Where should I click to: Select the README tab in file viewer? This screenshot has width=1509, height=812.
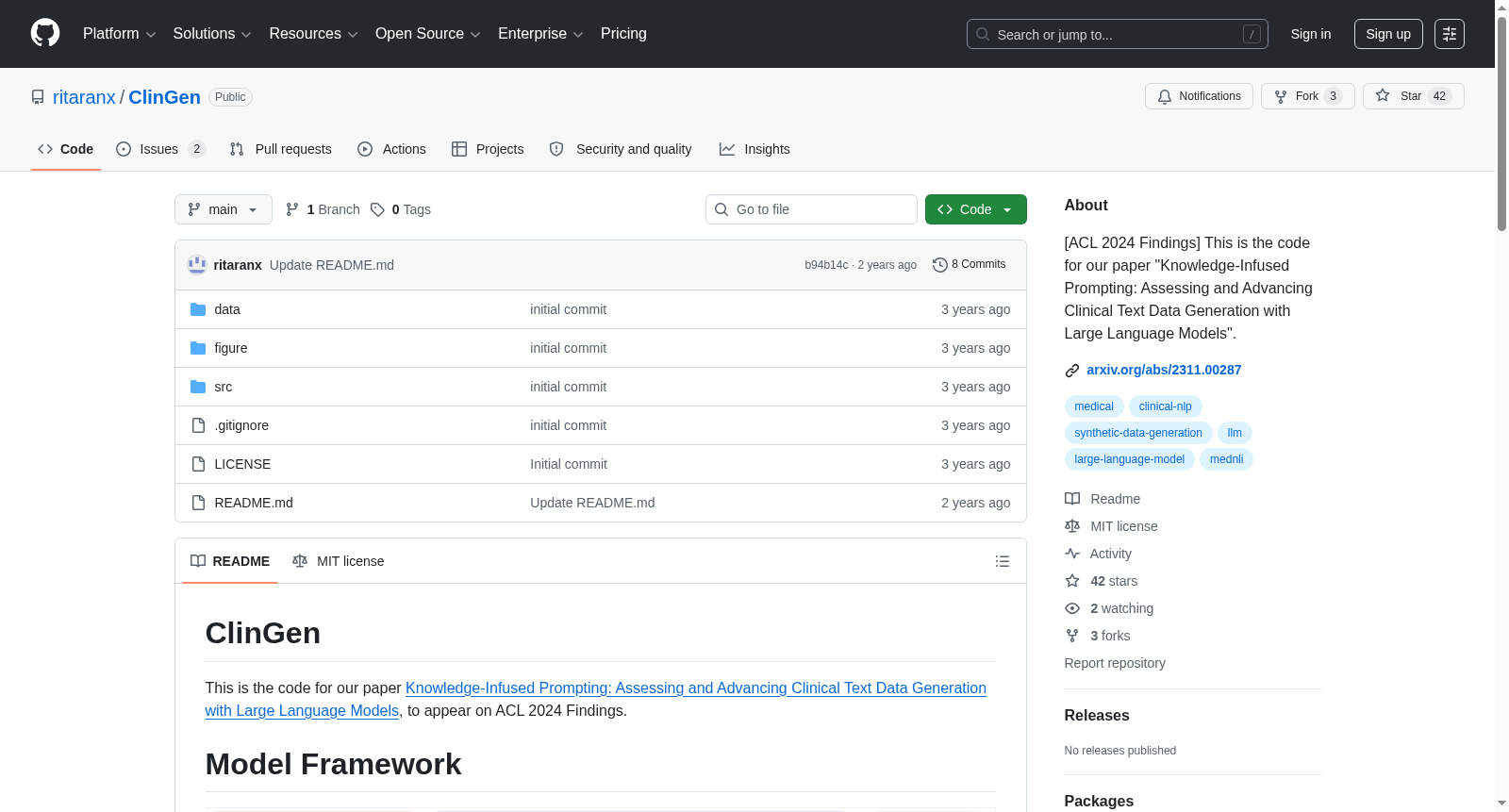coord(230,561)
